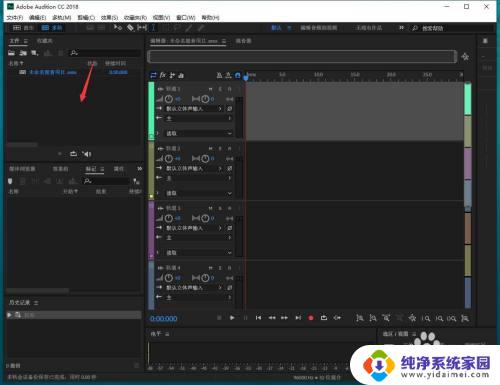The height and width of the screenshot is (385, 500).
Task: Arm track 1 for record with R button
Action: pyautogui.click(x=229, y=89)
